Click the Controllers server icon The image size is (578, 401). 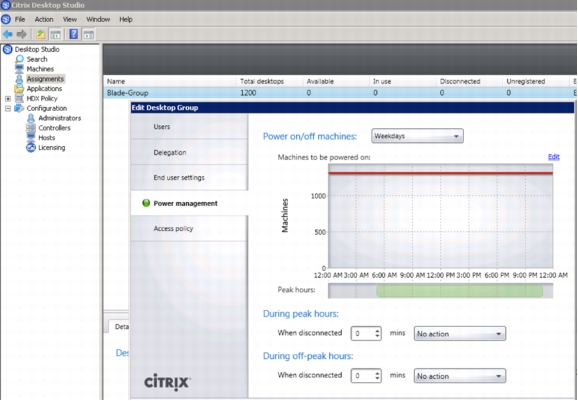tap(31, 128)
